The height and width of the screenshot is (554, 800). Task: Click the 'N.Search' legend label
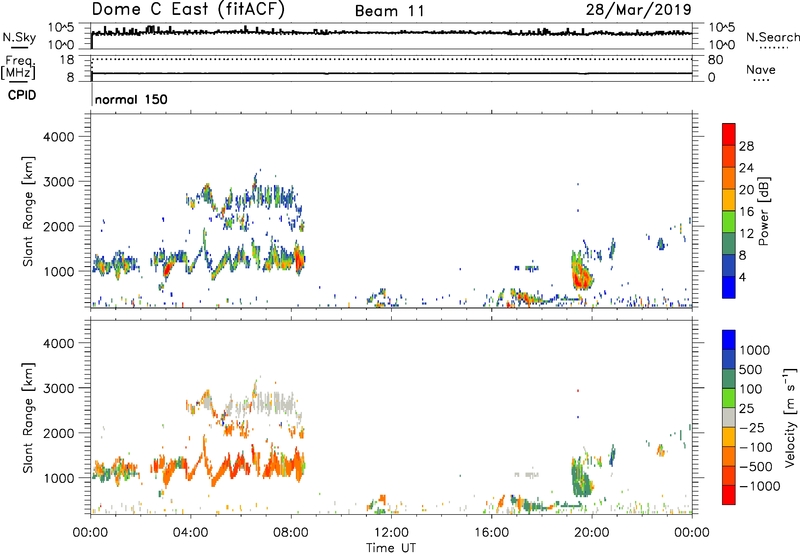point(773,37)
